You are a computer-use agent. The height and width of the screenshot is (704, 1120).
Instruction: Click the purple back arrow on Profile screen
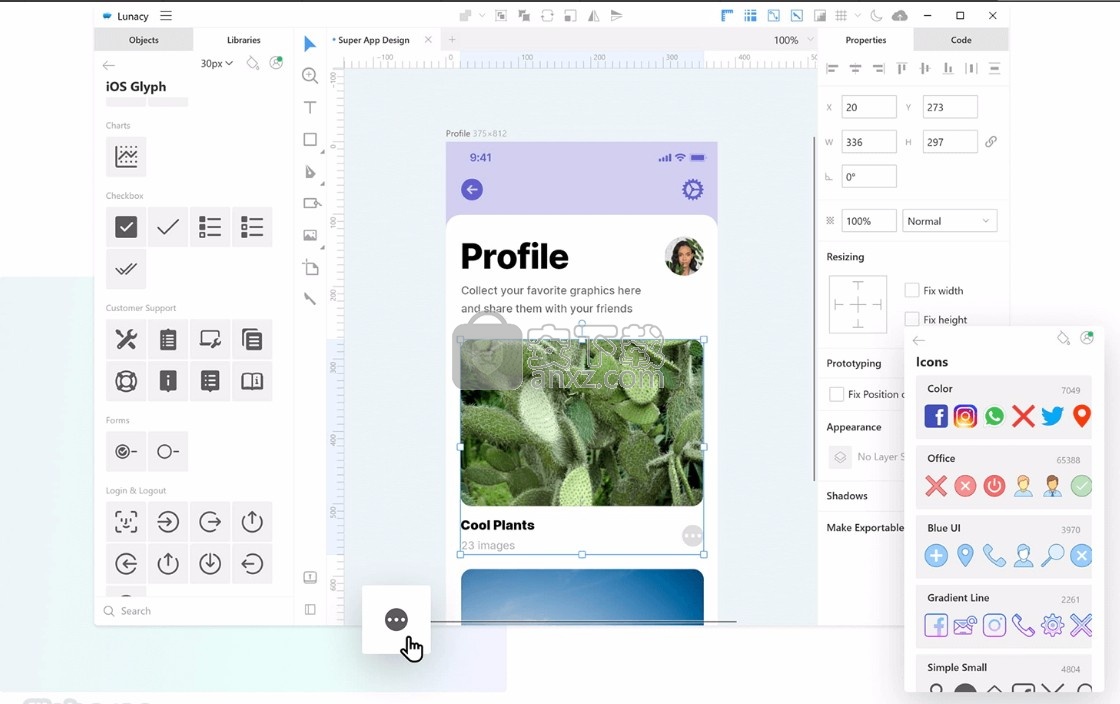(472, 190)
